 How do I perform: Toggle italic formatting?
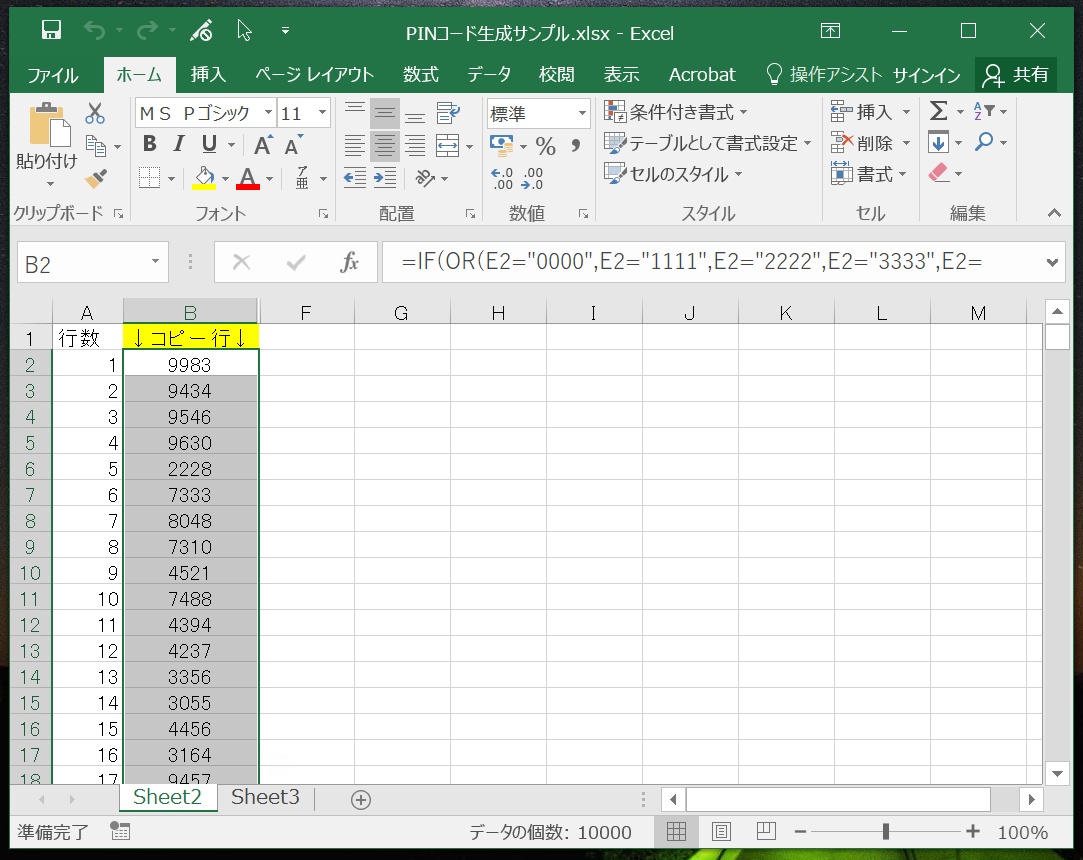[180, 144]
